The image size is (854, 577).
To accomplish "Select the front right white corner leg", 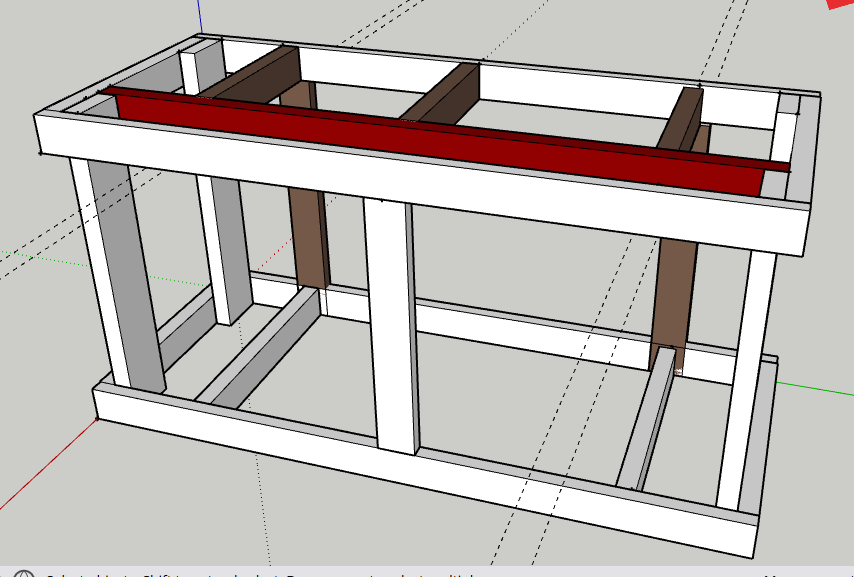I will pyautogui.click(x=747, y=381).
